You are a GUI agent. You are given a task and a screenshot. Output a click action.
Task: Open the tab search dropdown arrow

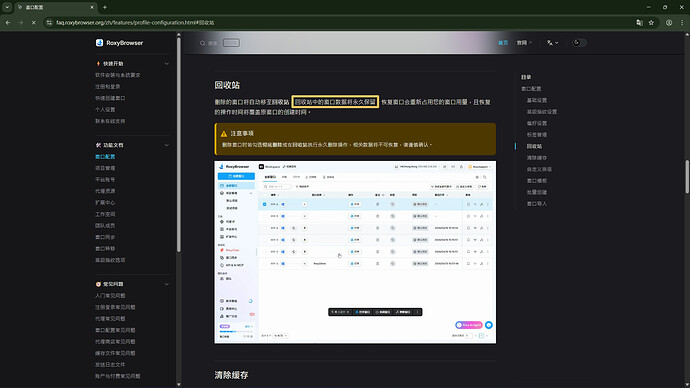coord(7,7)
